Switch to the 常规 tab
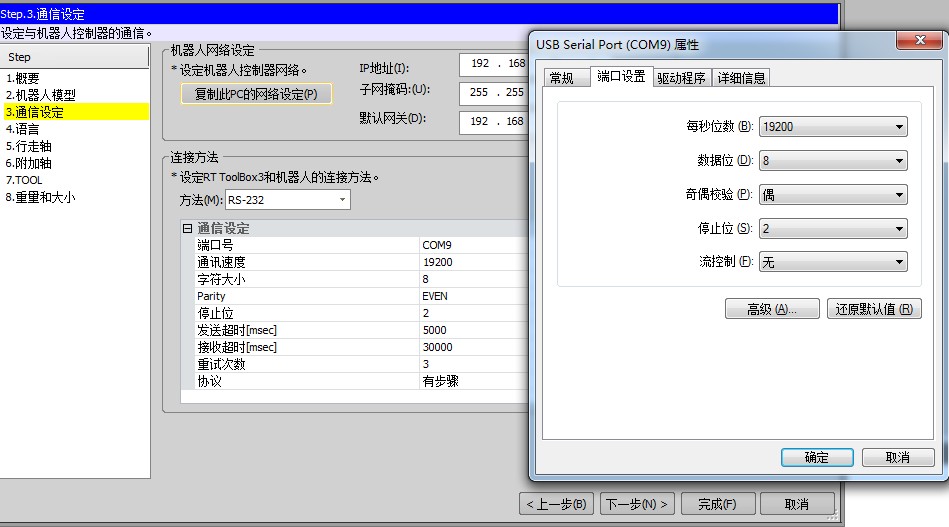949x527 pixels. click(562, 77)
